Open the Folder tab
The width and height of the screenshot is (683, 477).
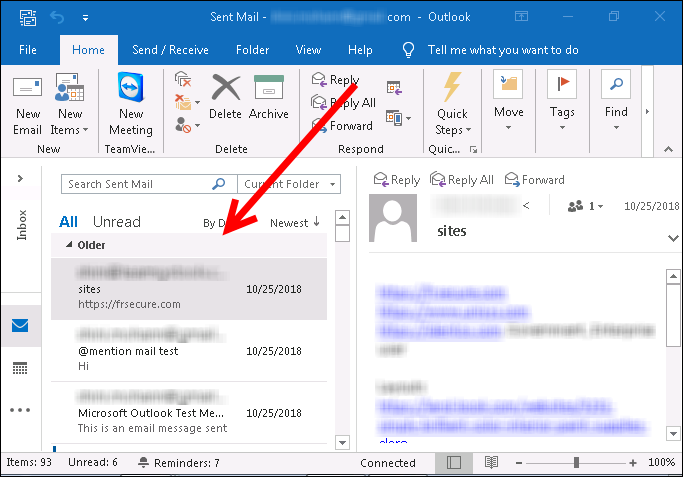point(252,50)
